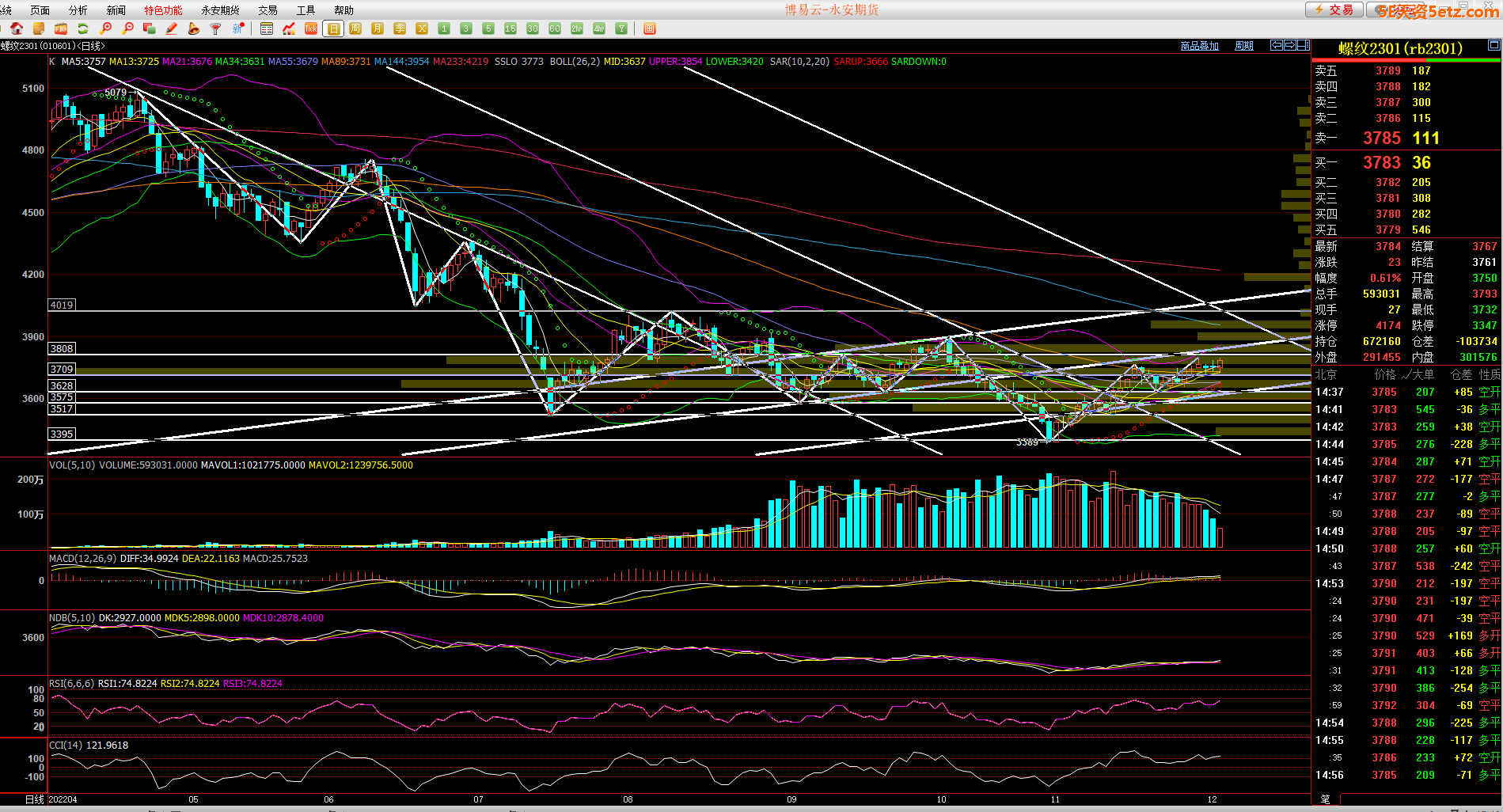Click the 笔 tab at bottom right

tap(1326, 799)
